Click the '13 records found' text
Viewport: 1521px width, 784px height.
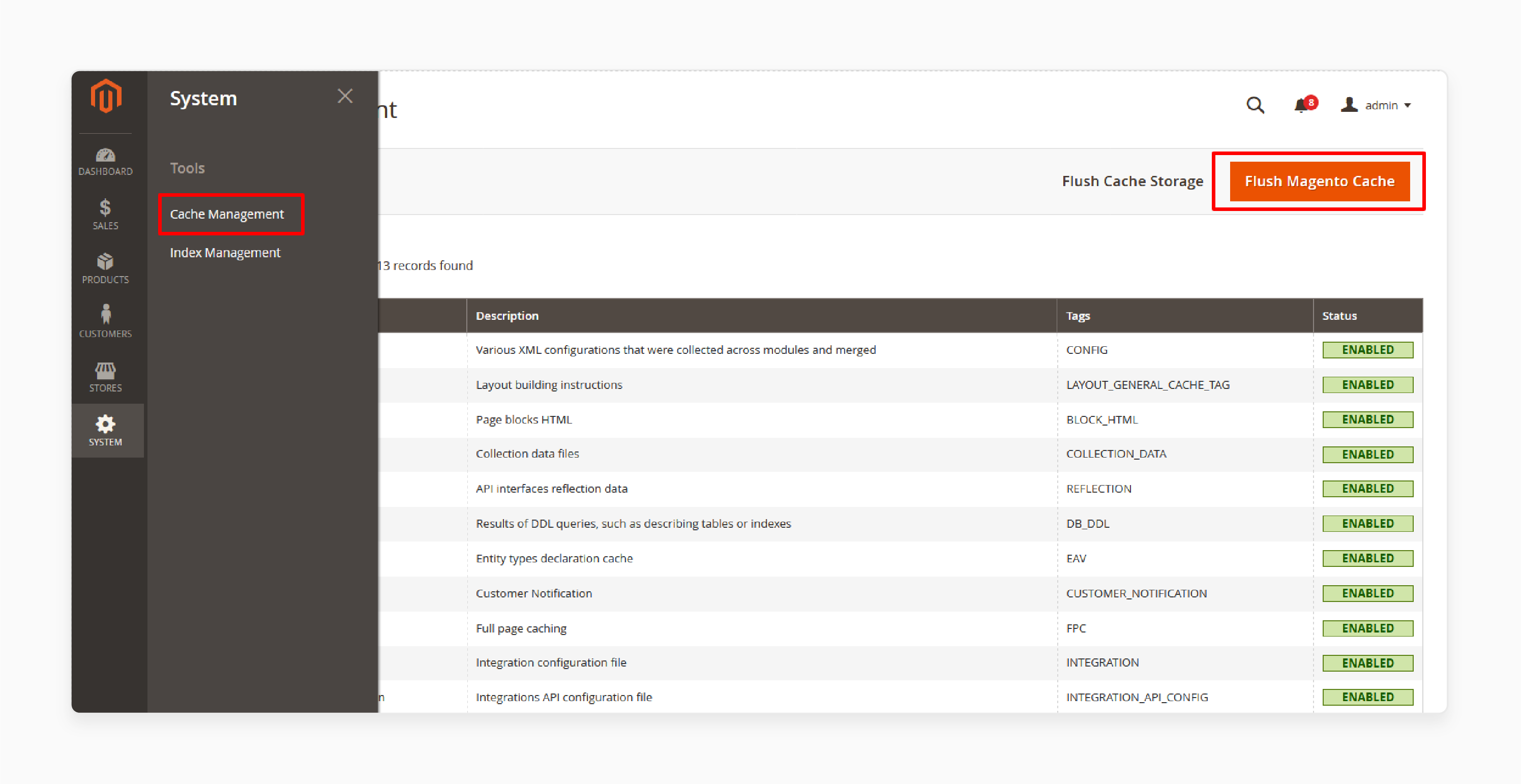(x=426, y=266)
